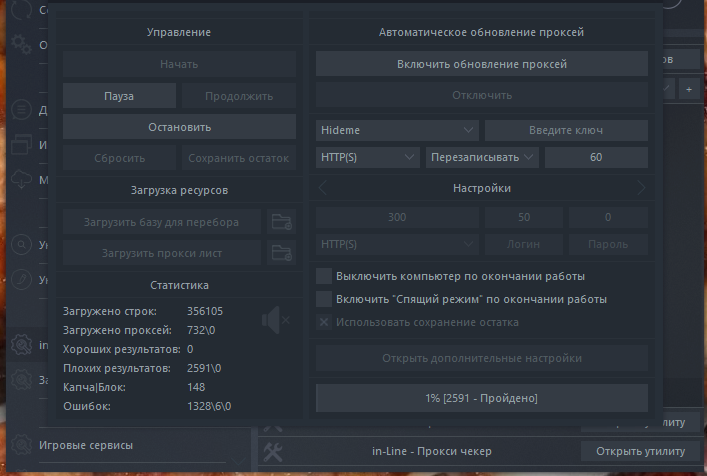Click the 1% [2591 - Пройдено] progress bar
This screenshot has width=707, height=476.
(x=482, y=398)
